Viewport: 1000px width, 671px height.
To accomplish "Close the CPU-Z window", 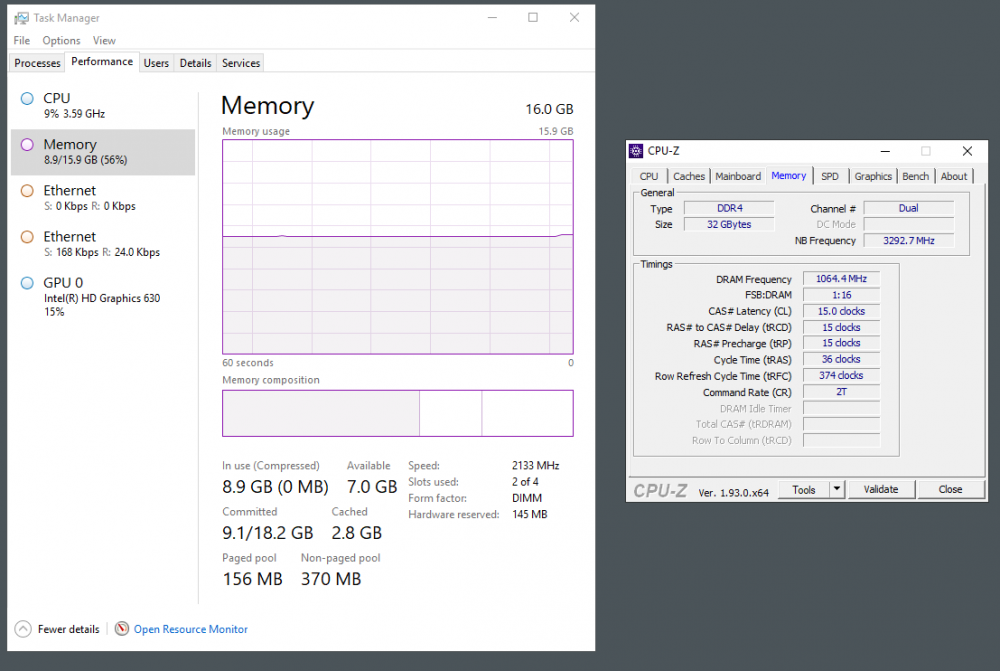I will click(967, 151).
